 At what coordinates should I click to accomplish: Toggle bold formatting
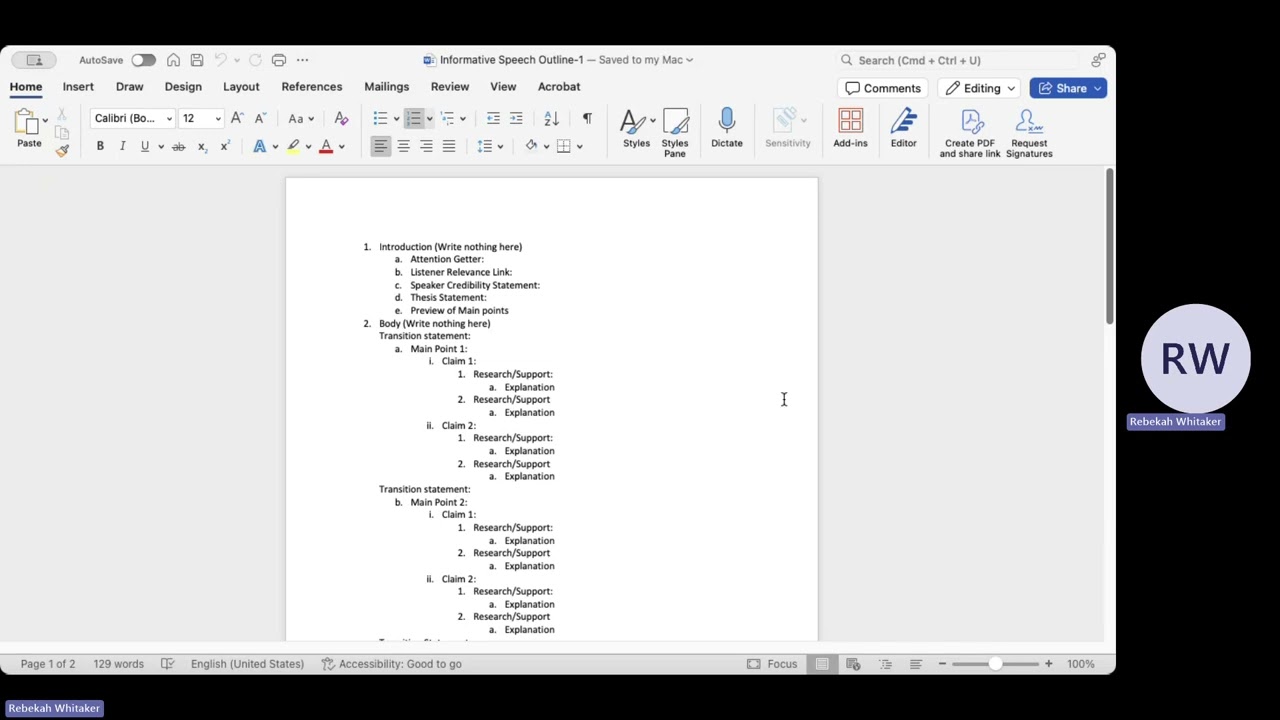pyautogui.click(x=100, y=146)
